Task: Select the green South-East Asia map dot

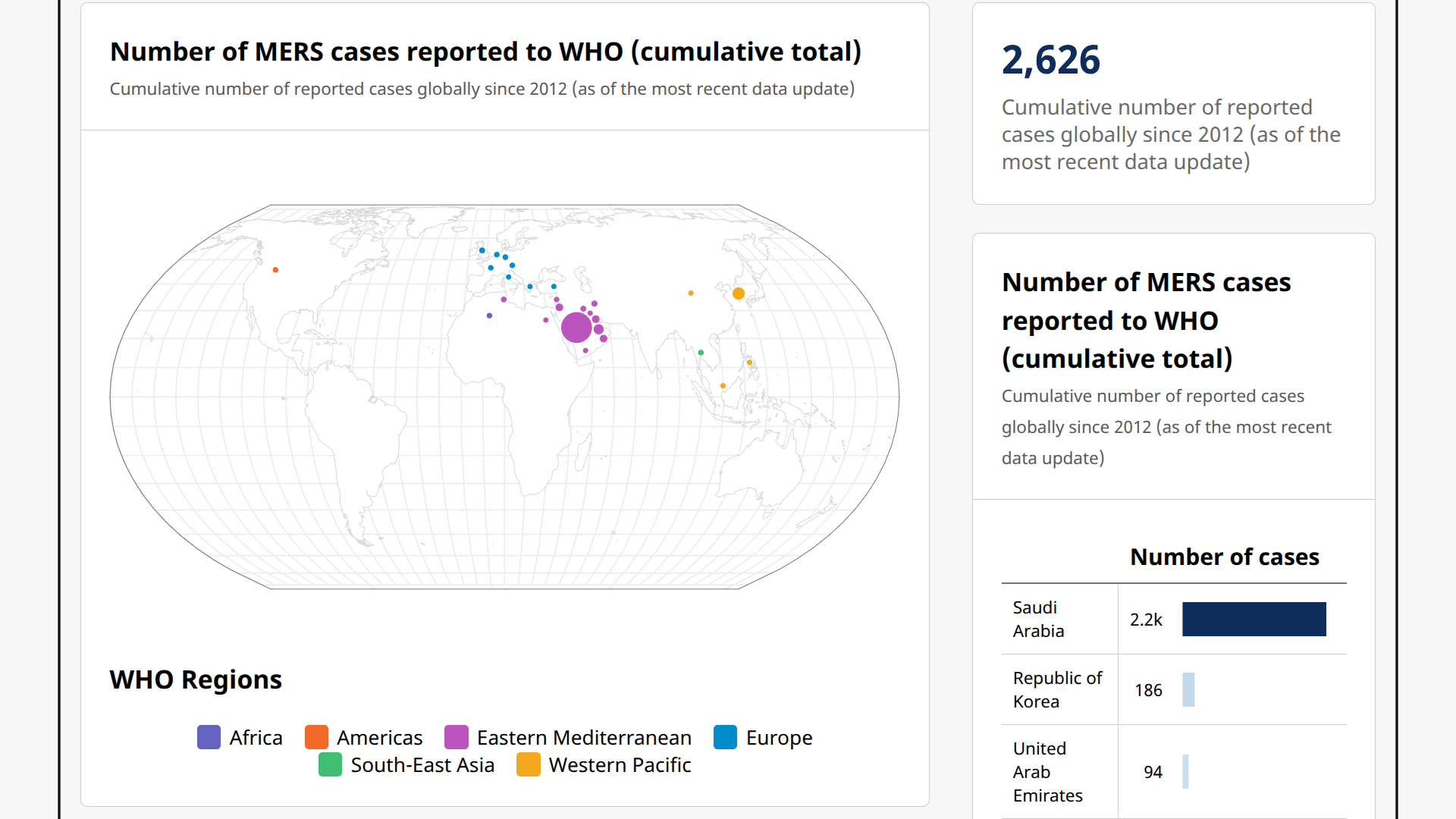Action: [701, 353]
